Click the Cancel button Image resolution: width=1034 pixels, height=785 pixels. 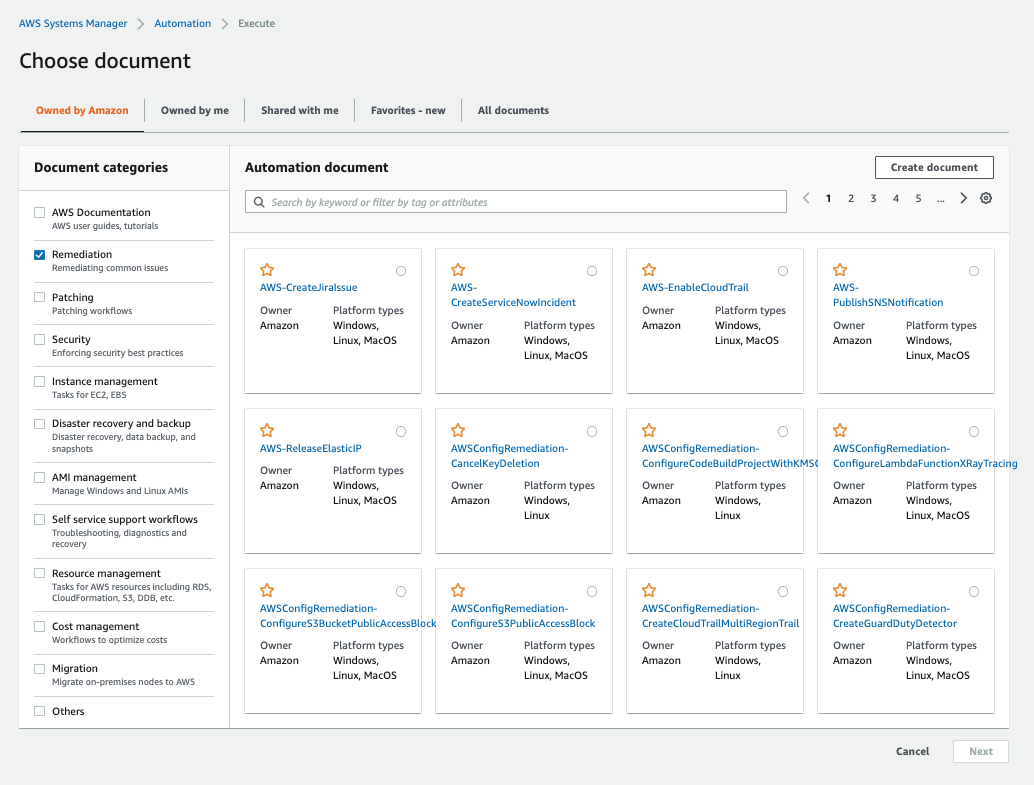click(x=912, y=751)
